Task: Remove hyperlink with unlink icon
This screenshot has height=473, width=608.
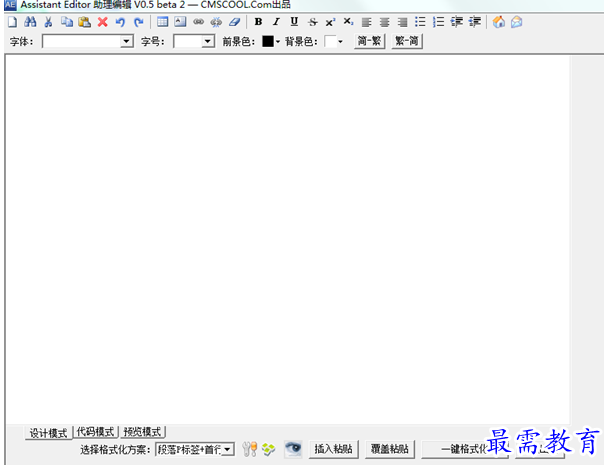Action: [216, 22]
